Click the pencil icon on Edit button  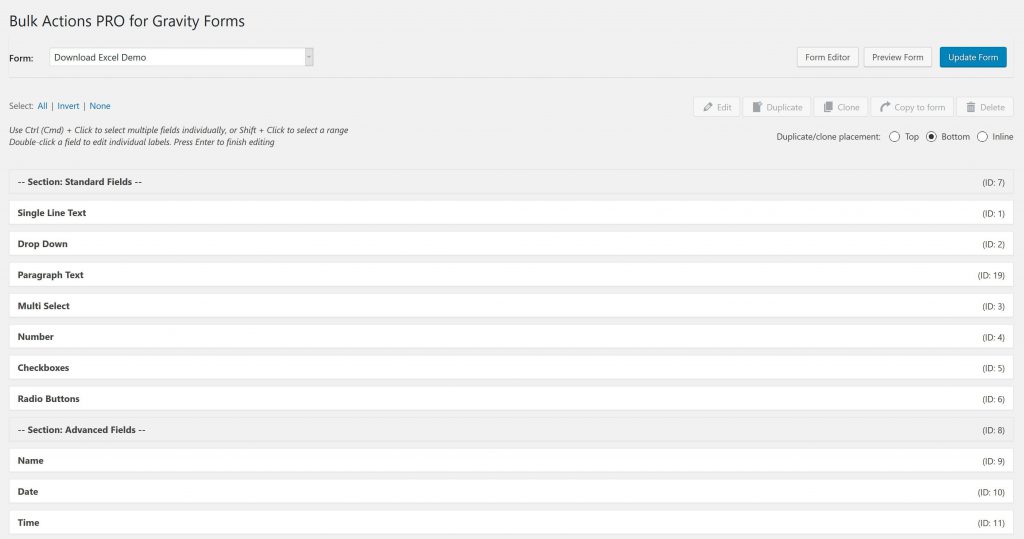tap(708, 107)
